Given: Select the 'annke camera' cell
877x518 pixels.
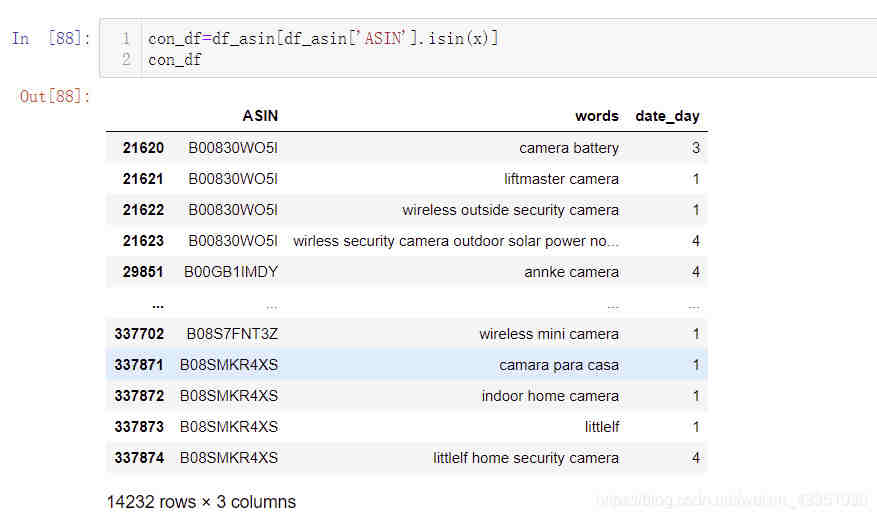Looking at the screenshot, I should click(571, 272).
